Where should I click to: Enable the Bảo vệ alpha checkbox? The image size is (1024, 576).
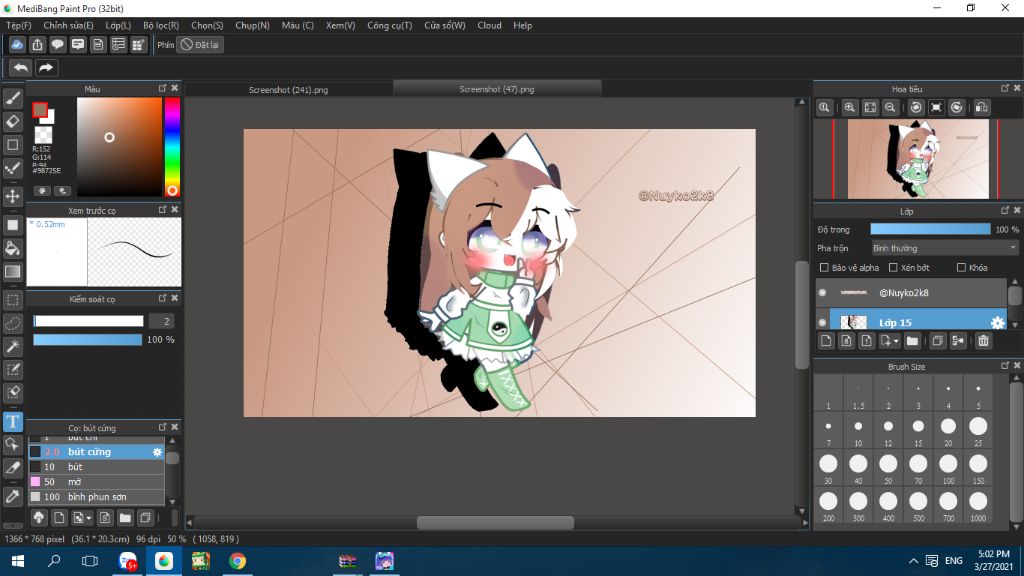point(824,268)
